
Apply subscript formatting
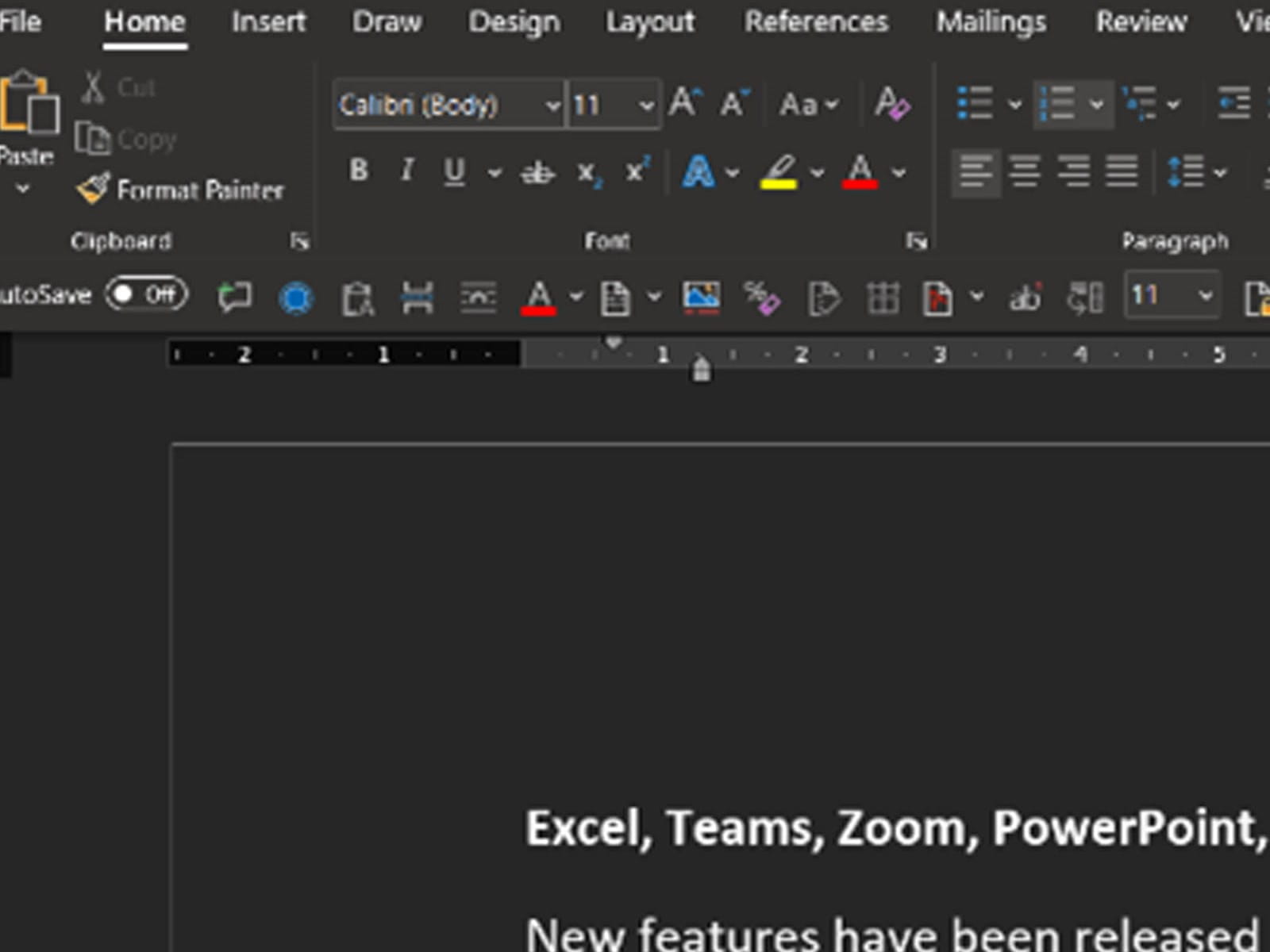point(588,172)
